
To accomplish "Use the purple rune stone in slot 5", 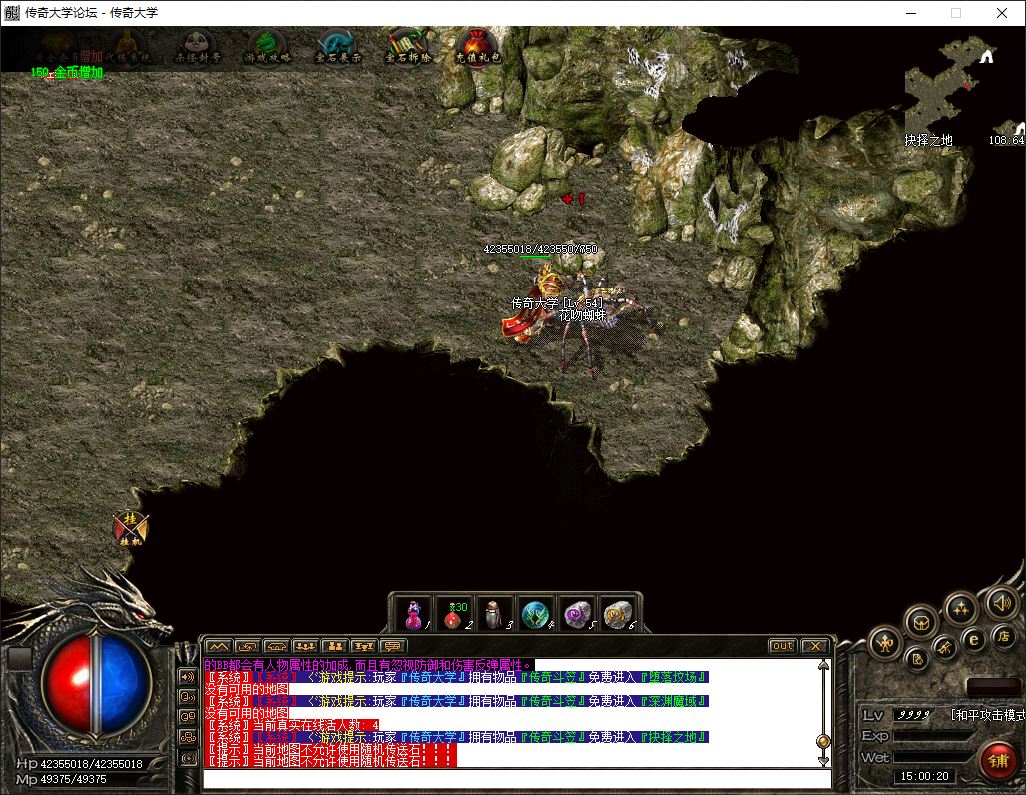I will [577, 614].
